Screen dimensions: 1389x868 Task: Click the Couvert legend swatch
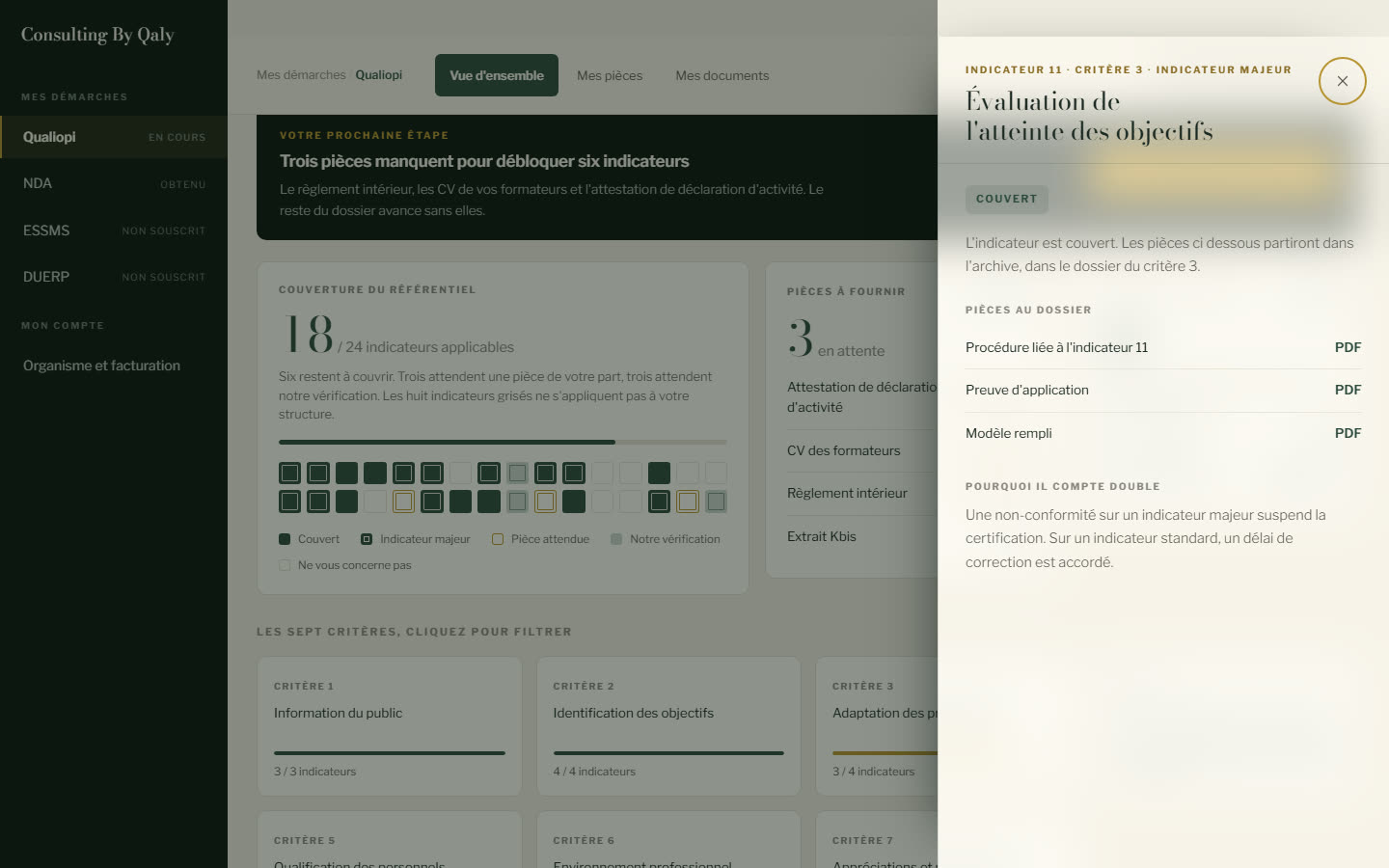(285, 539)
